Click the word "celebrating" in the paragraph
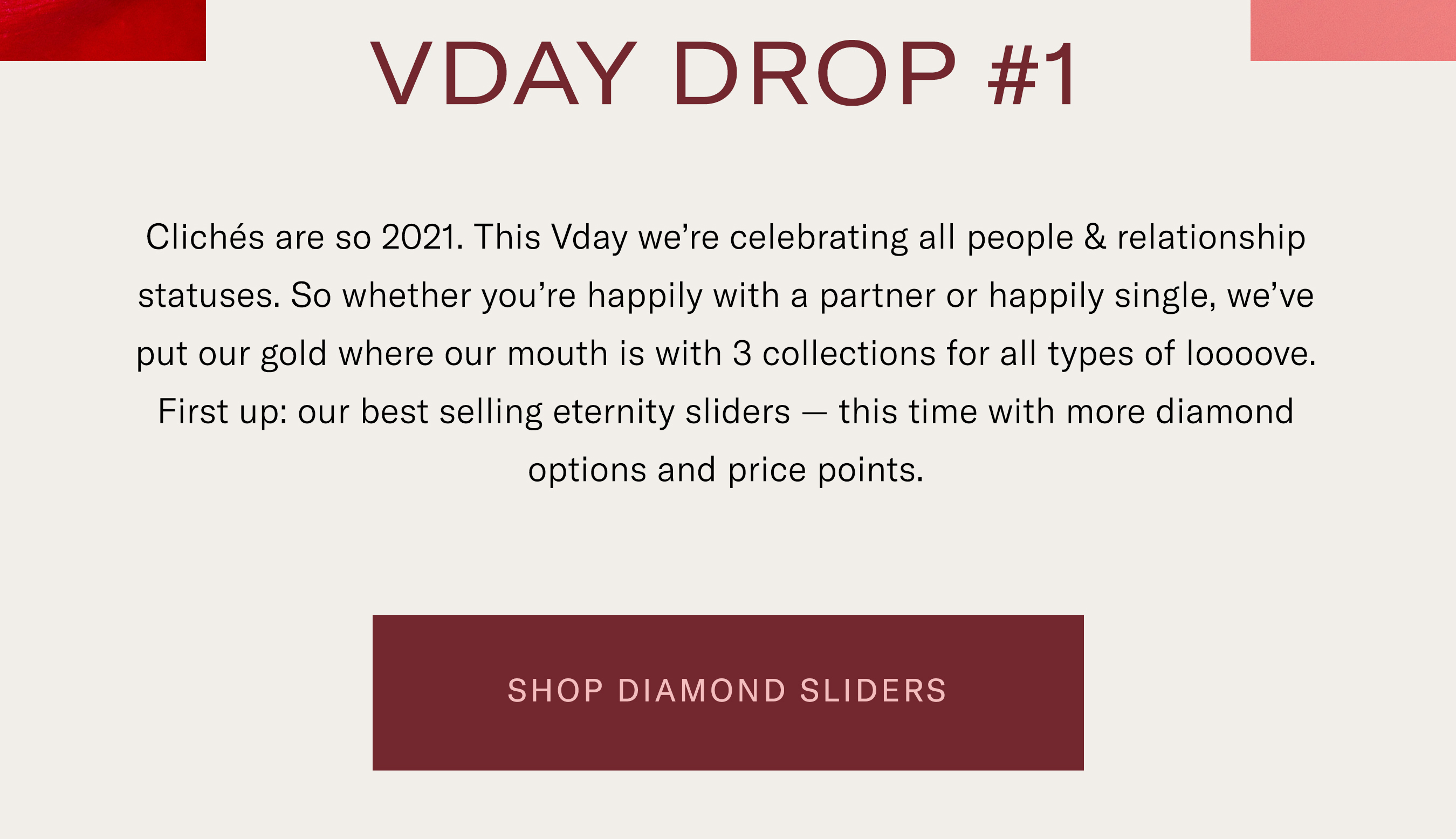The width and height of the screenshot is (1456, 839). 818,237
